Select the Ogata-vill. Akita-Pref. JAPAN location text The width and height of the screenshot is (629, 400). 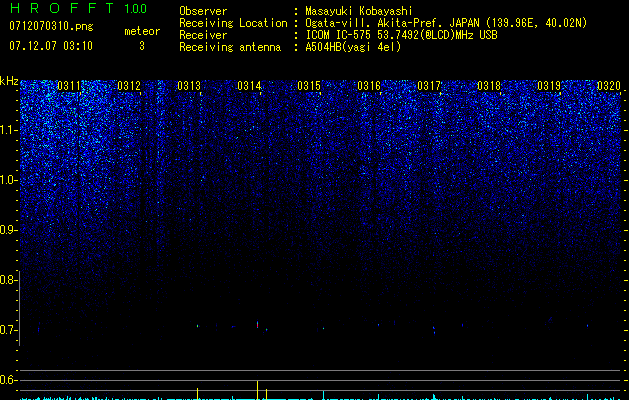[x=446, y=23]
